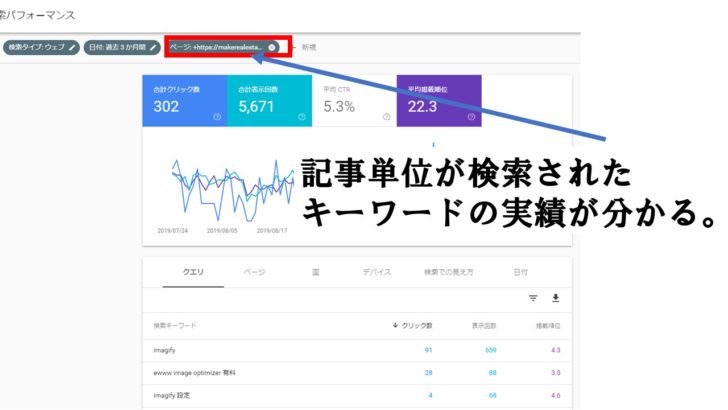Screen dimensions: 728x410
Task: Toggle the 平均掲載順位 metric card
Action: tap(437, 100)
